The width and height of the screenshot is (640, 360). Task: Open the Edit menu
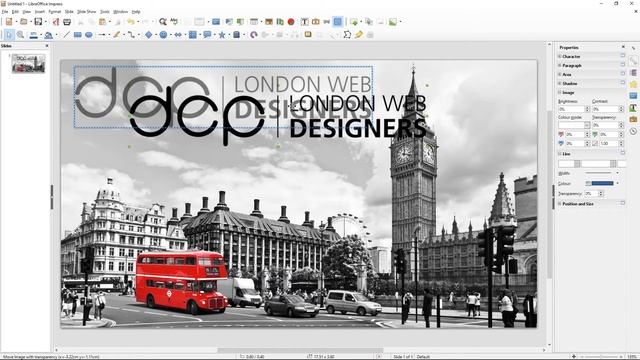(15, 12)
